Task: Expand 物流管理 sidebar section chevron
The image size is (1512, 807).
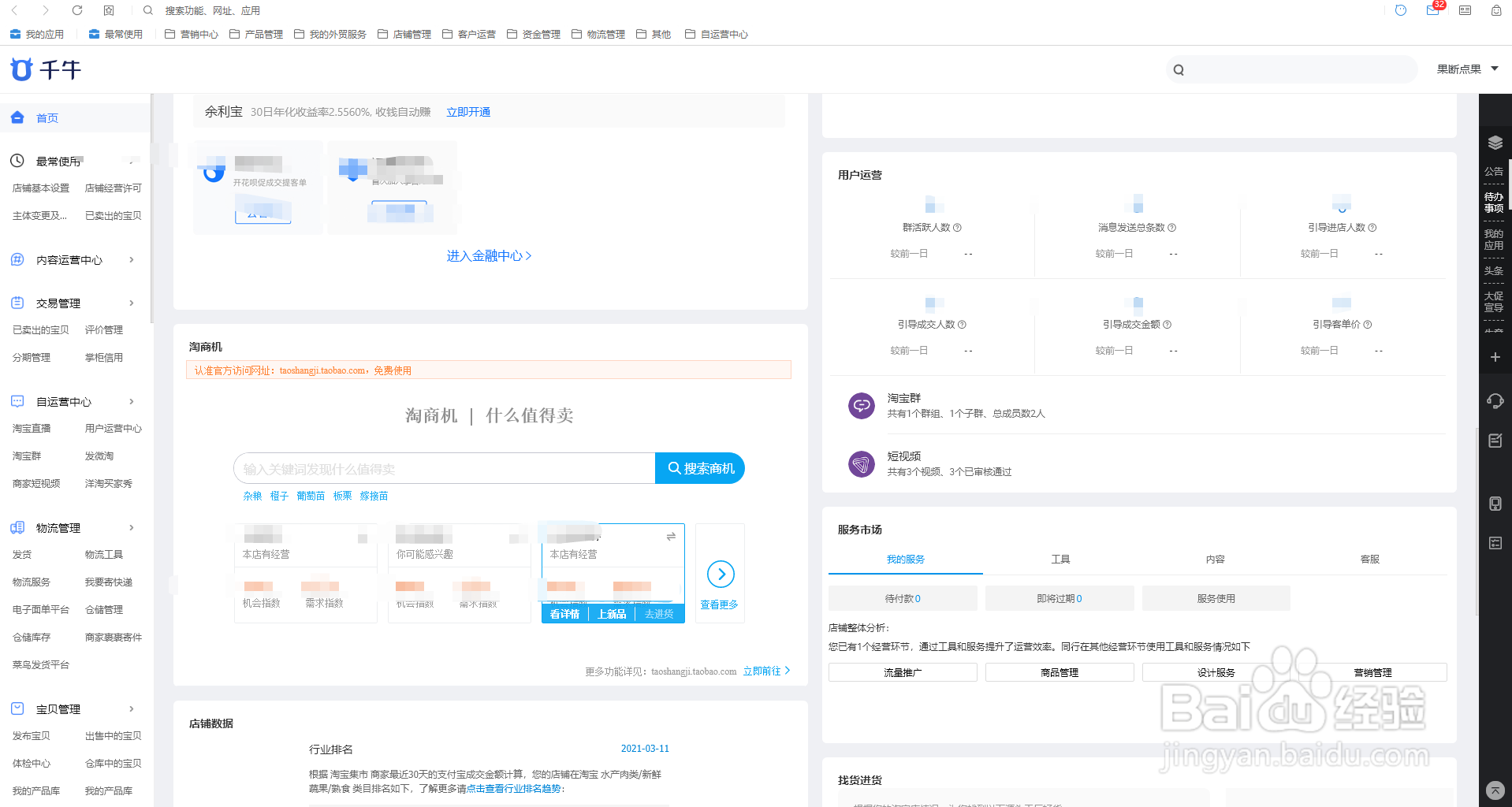Action: [x=132, y=527]
